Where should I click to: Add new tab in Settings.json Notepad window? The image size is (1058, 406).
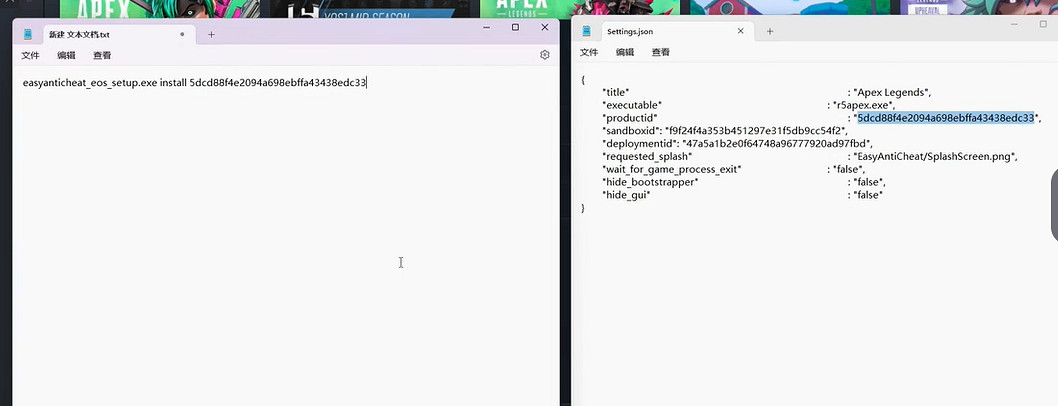point(770,31)
